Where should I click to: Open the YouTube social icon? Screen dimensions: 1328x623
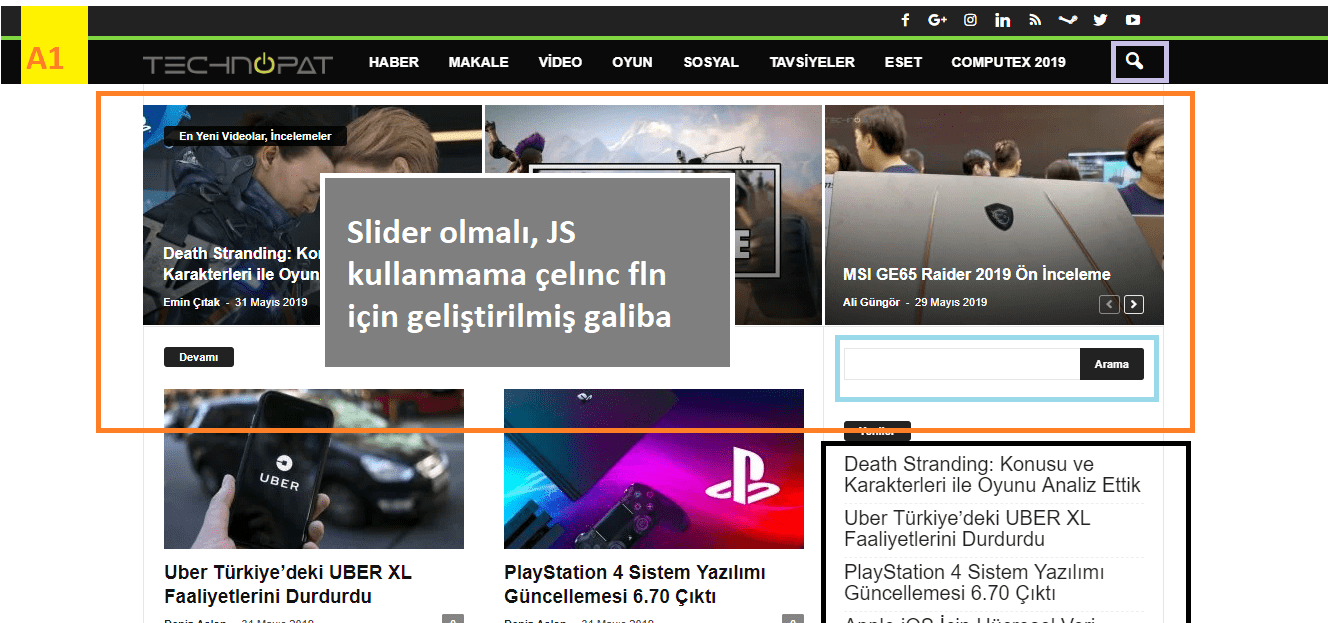tap(1133, 20)
